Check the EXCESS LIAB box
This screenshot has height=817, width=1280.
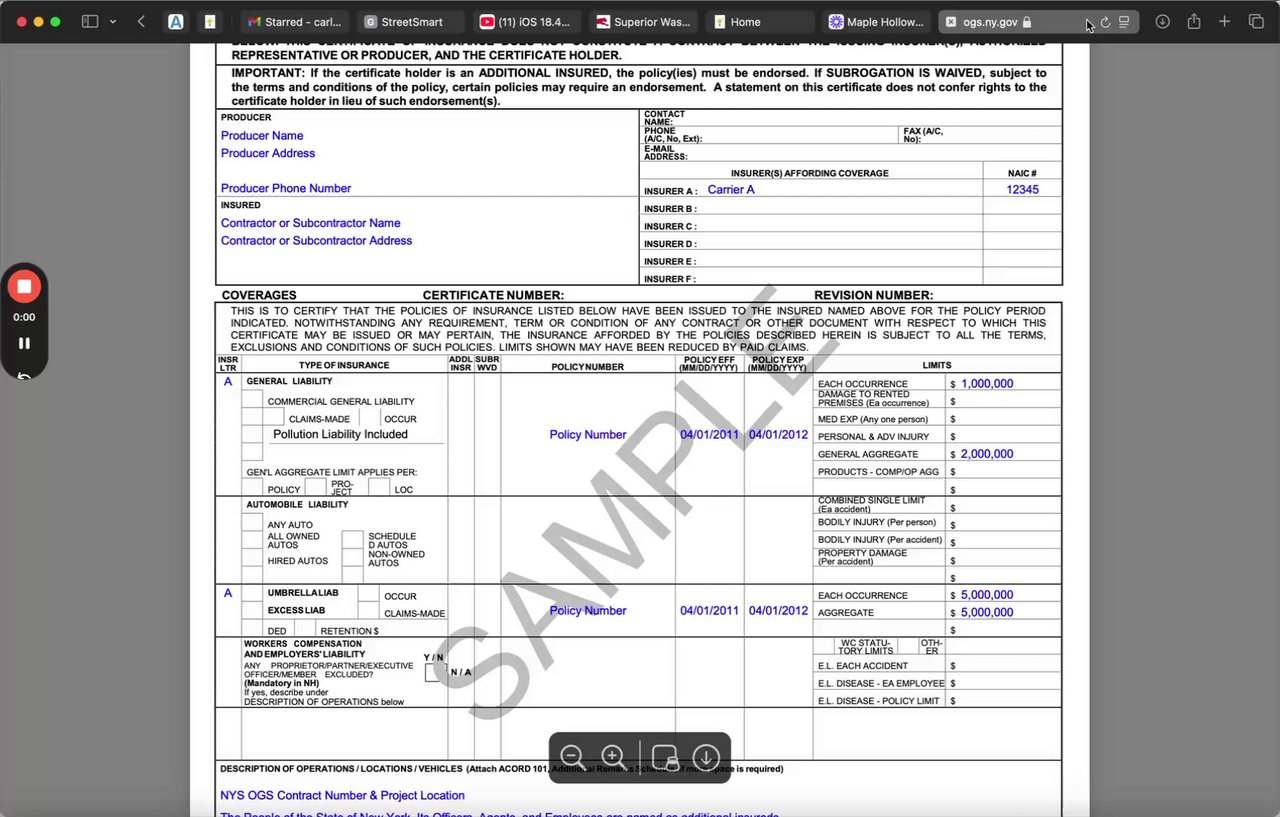click(252, 610)
